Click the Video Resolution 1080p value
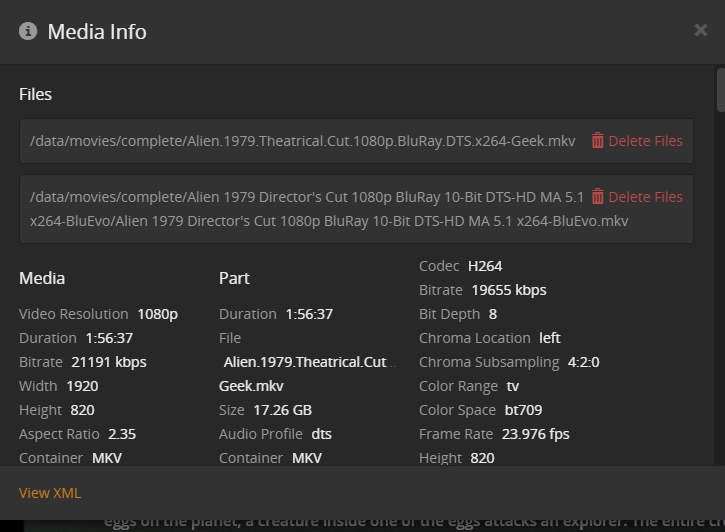Image resolution: width=725 pixels, height=532 pixels. (157, 314)
